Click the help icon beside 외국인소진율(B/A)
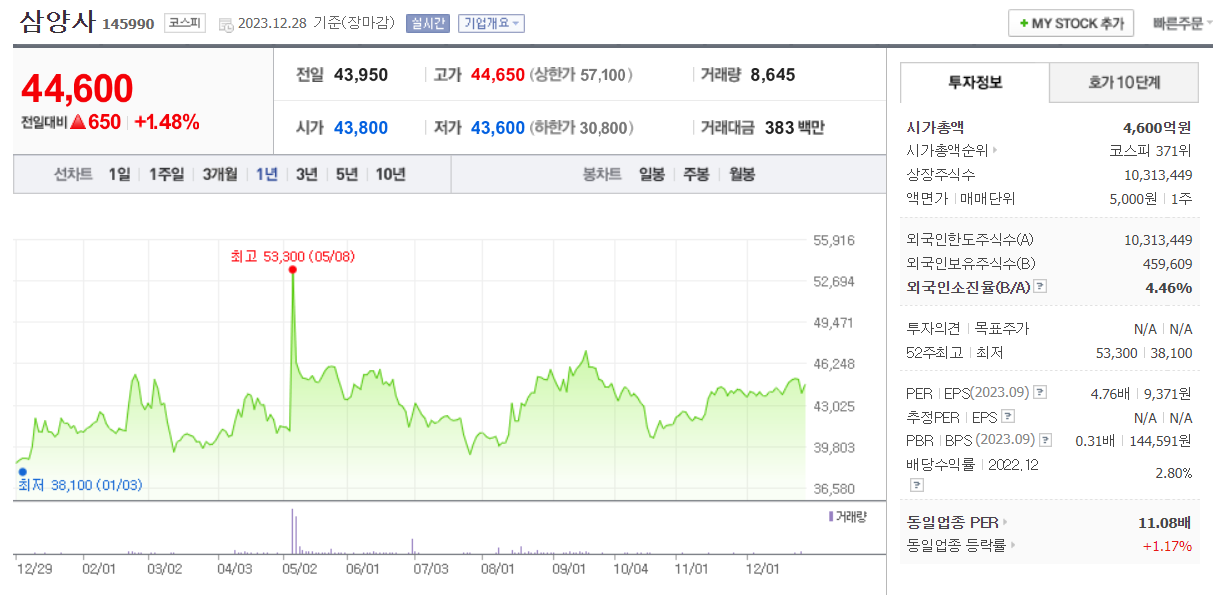1223x595 pixels. click(1040, 287)
